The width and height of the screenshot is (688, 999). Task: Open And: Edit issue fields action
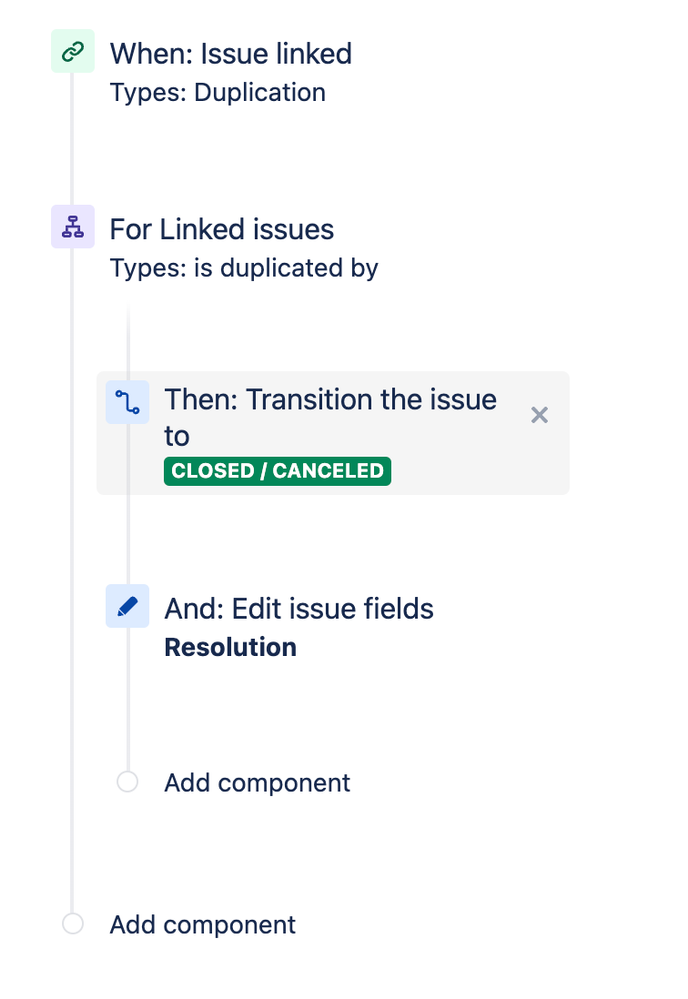tap(299, 609)
